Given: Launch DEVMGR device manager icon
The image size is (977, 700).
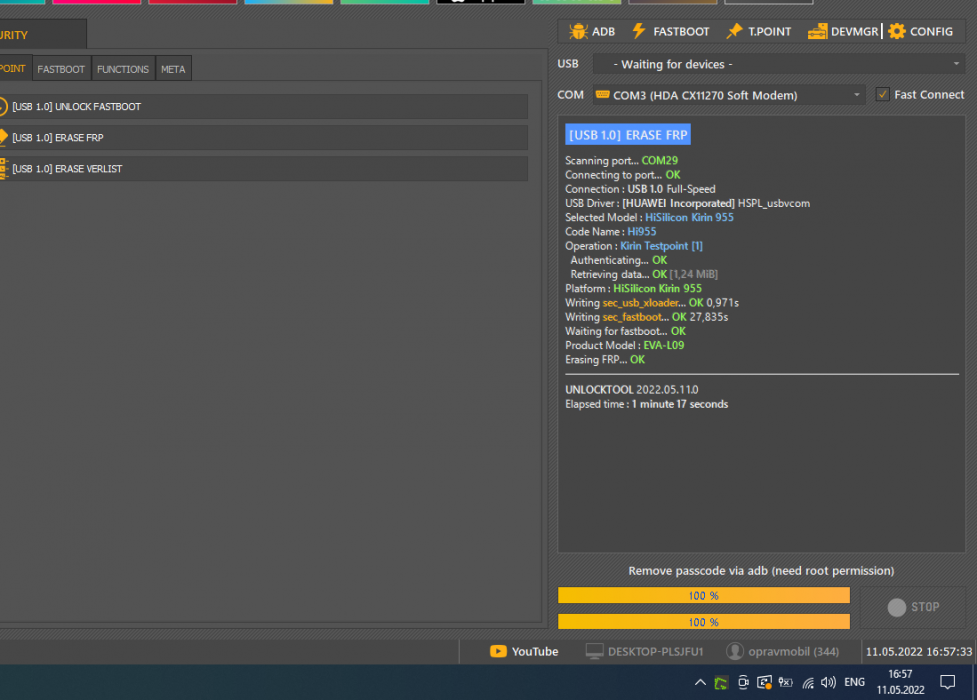Looking at the screenshot, I should pyautogui.click(x=817, y=31).
